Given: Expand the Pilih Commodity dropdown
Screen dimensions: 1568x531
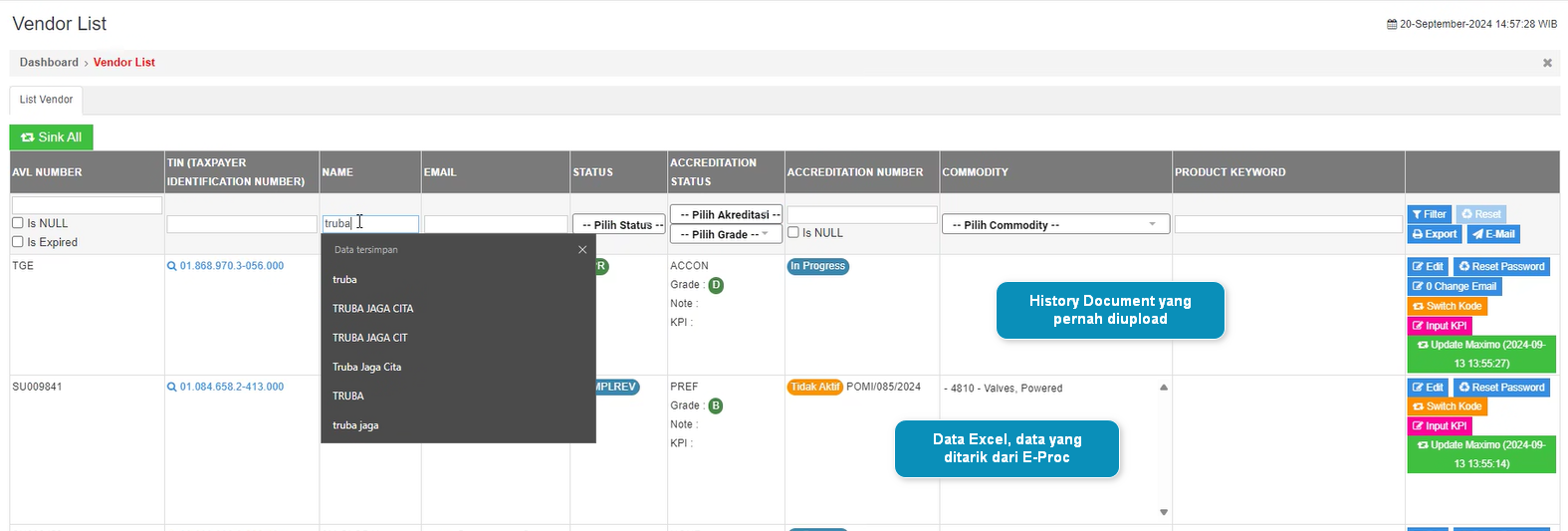Looking at the screenshot, I should 1054,225.
